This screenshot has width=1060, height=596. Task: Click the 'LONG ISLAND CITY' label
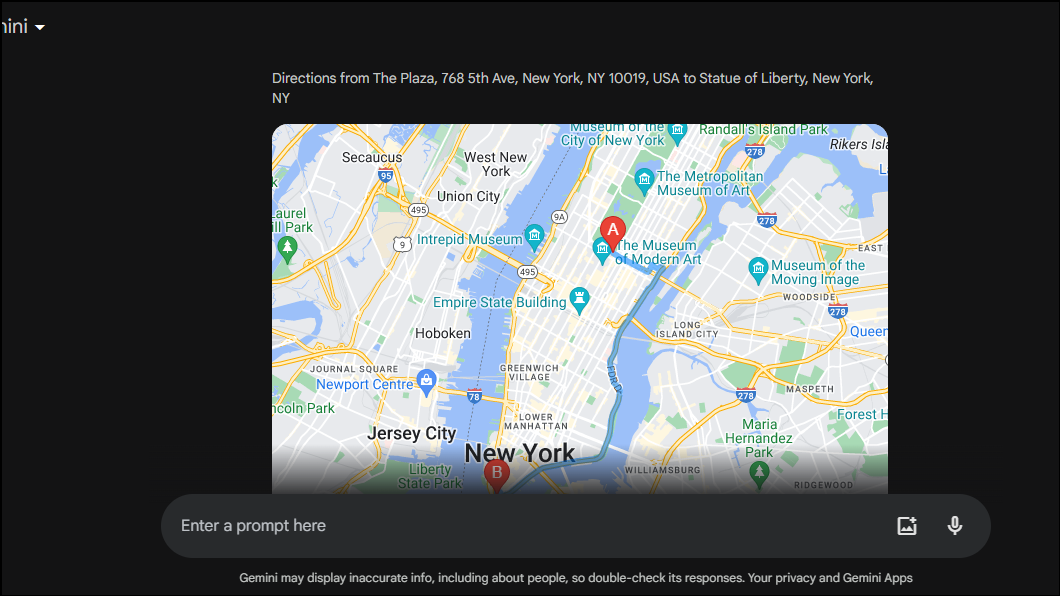pyautogui.click(x=687, y=329)
